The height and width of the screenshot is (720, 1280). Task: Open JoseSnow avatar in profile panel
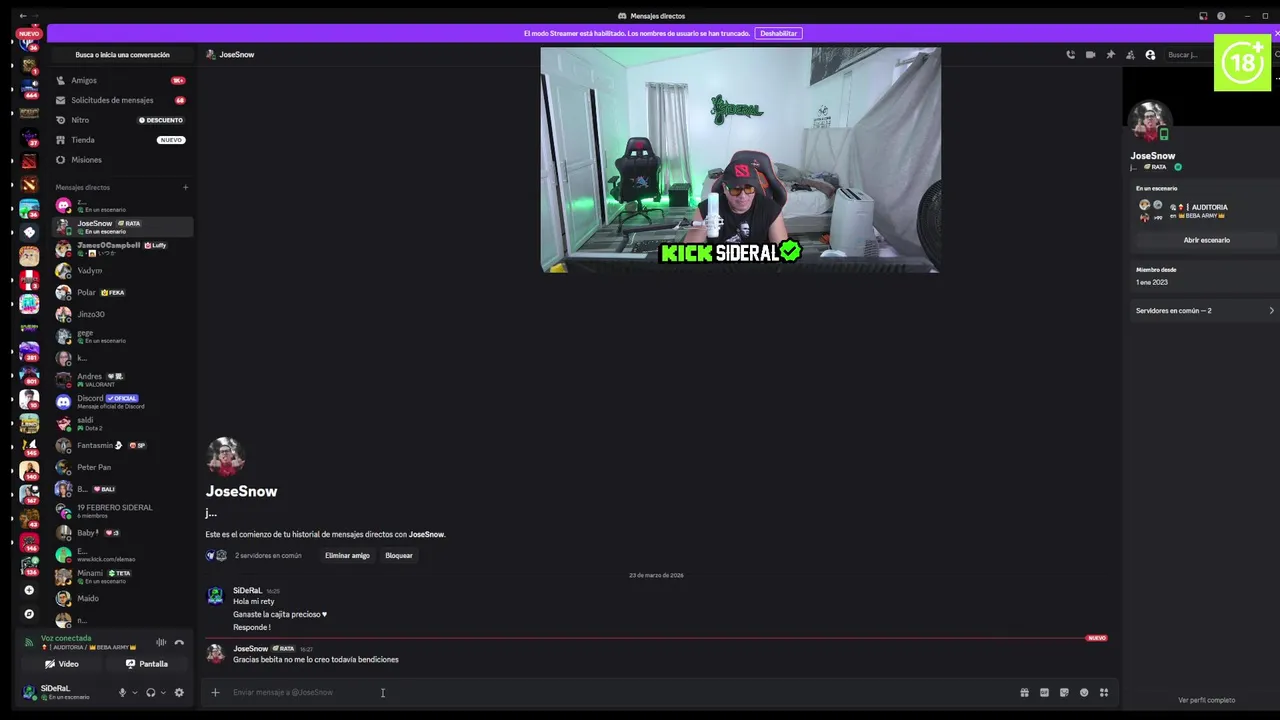coord(1149,121)
